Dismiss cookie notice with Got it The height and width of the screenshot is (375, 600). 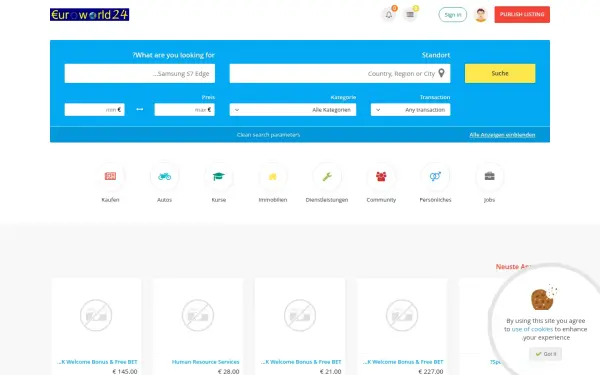click(546, 354)
